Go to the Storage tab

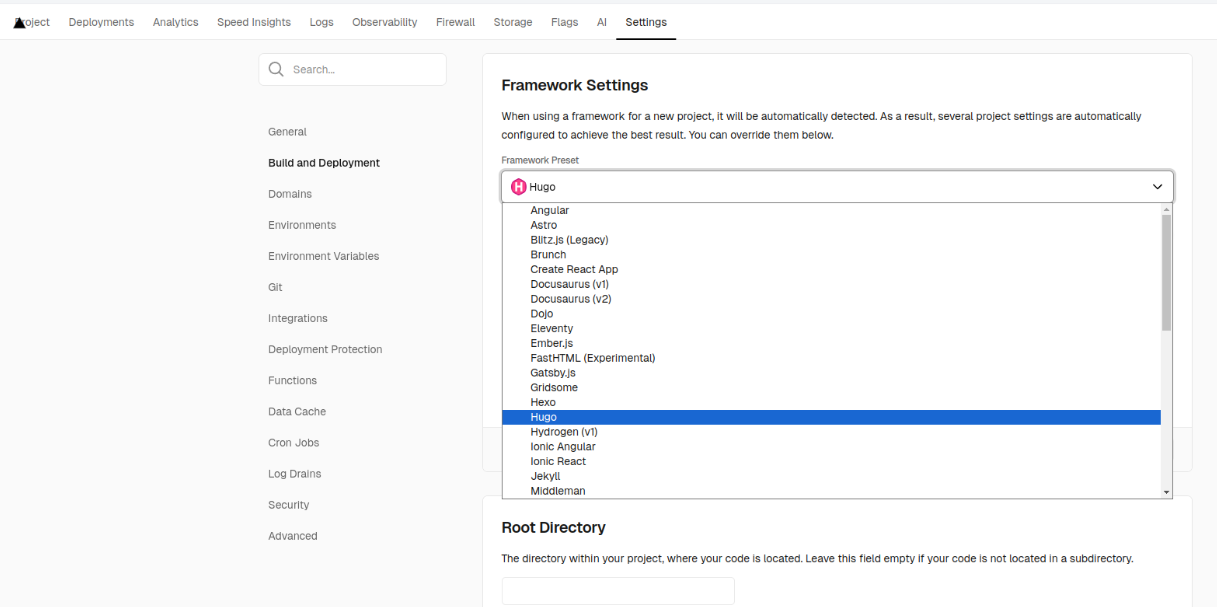513,22
